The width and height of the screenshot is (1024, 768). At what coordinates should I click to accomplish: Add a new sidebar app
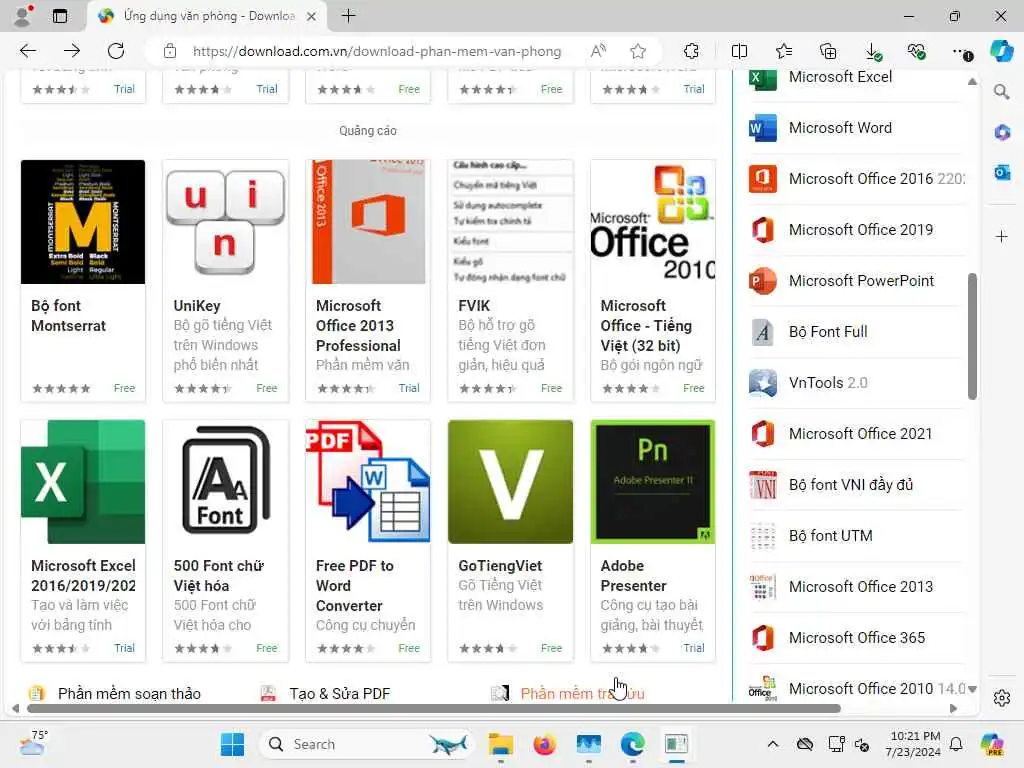pos(1002,236)
